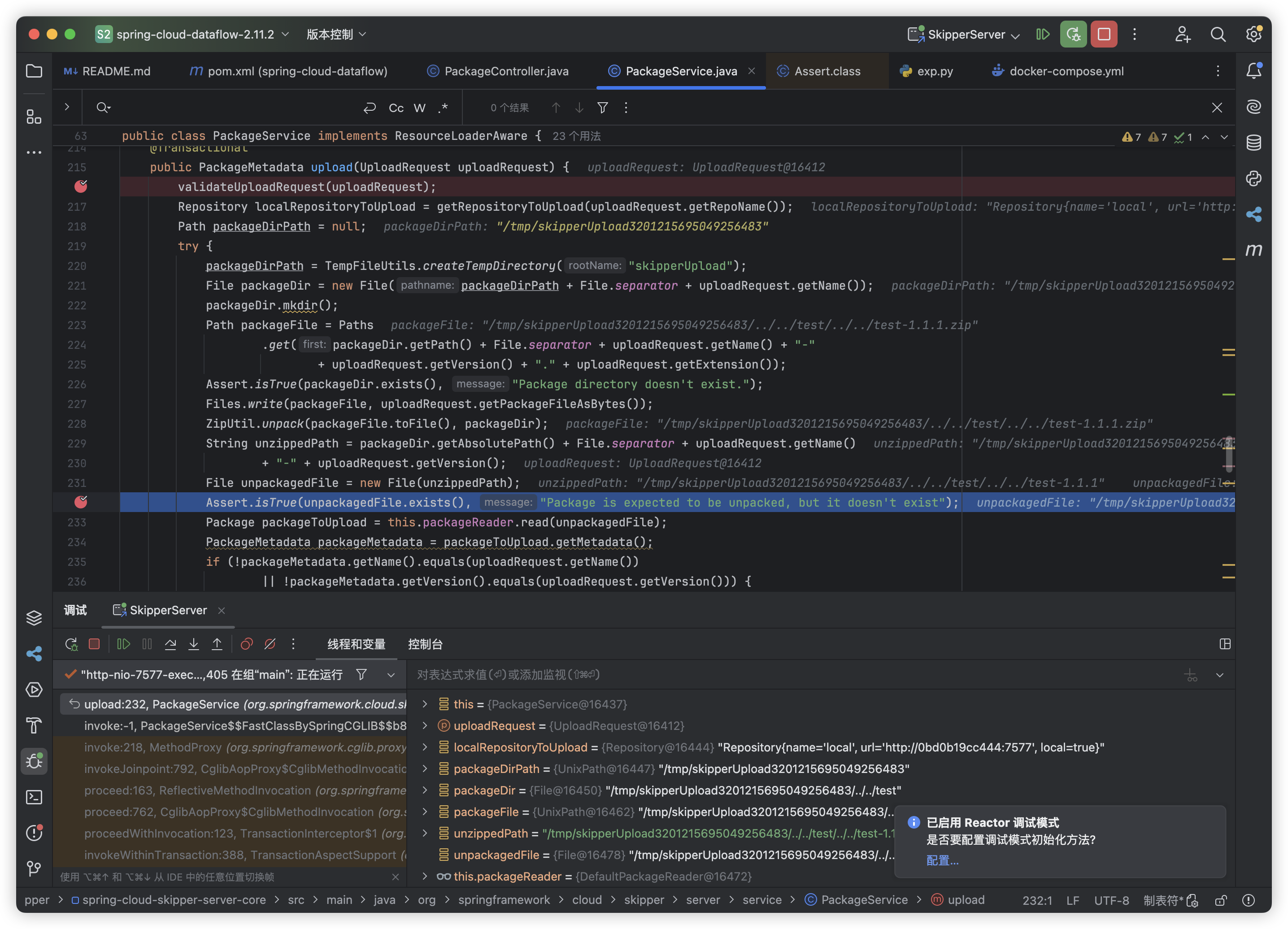Toggle the breakpoint on validateUploadRequest line
Viewport: 1288px width, 929px height.
(x=81, y=186)
